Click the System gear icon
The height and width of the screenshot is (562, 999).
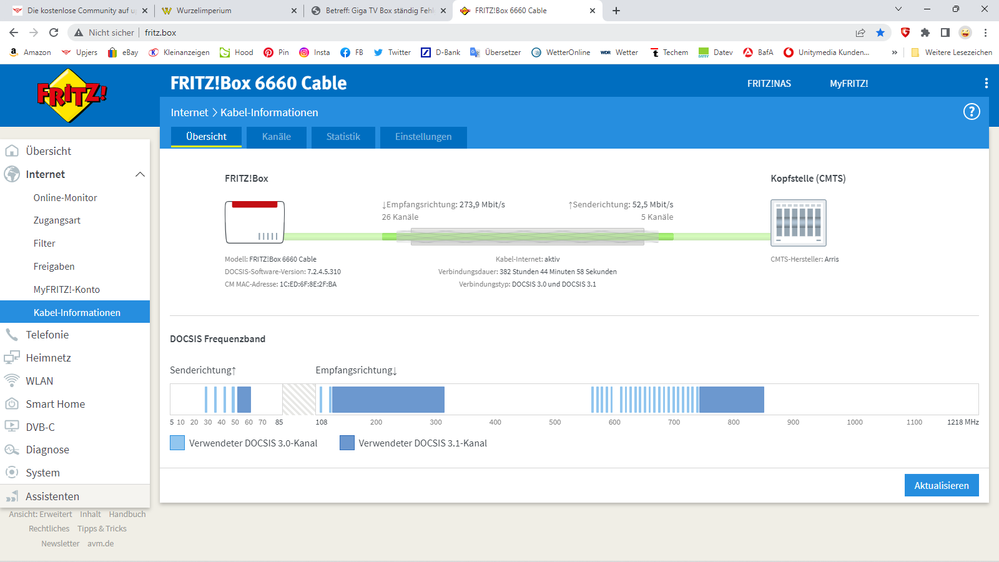point(12,472)
